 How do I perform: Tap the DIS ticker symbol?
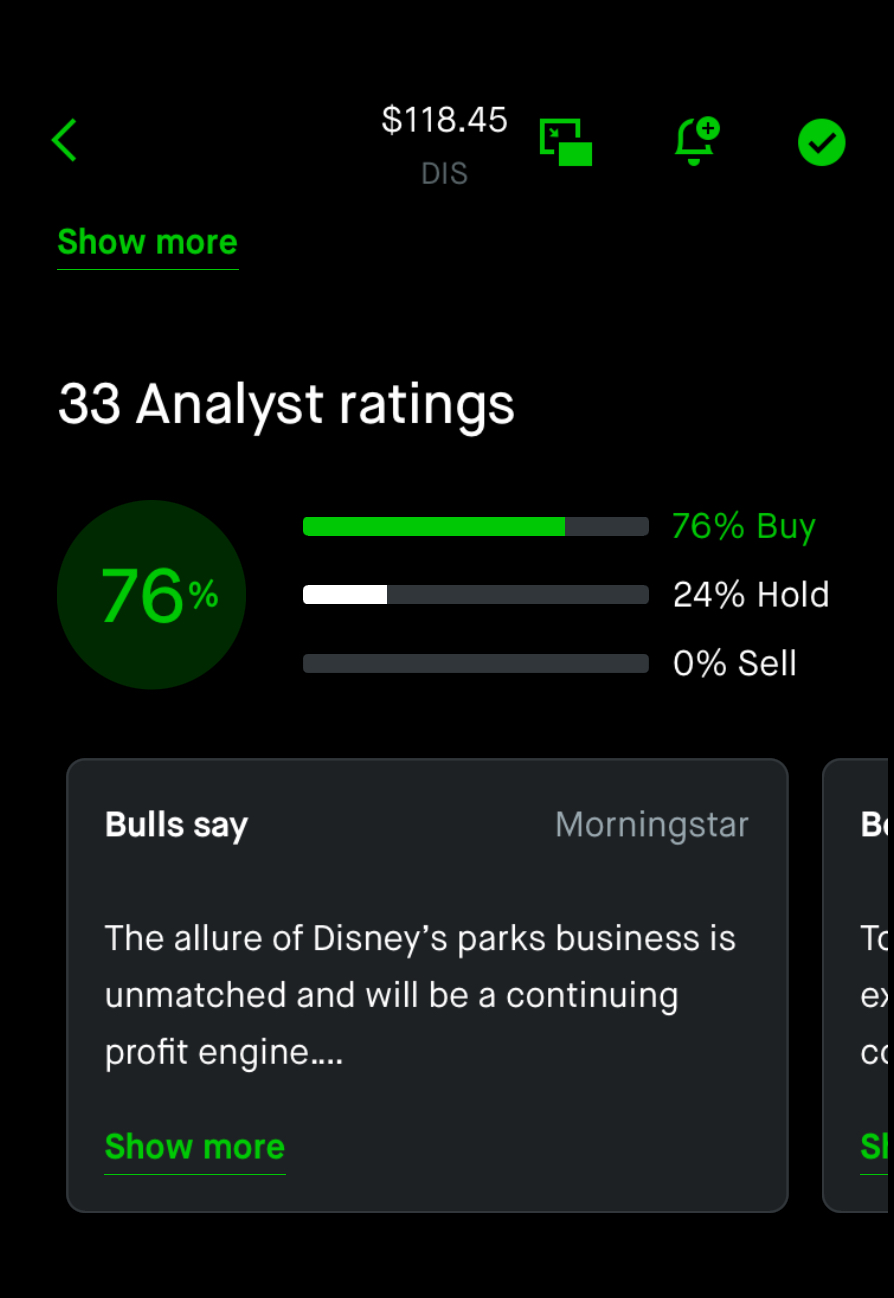444,174
